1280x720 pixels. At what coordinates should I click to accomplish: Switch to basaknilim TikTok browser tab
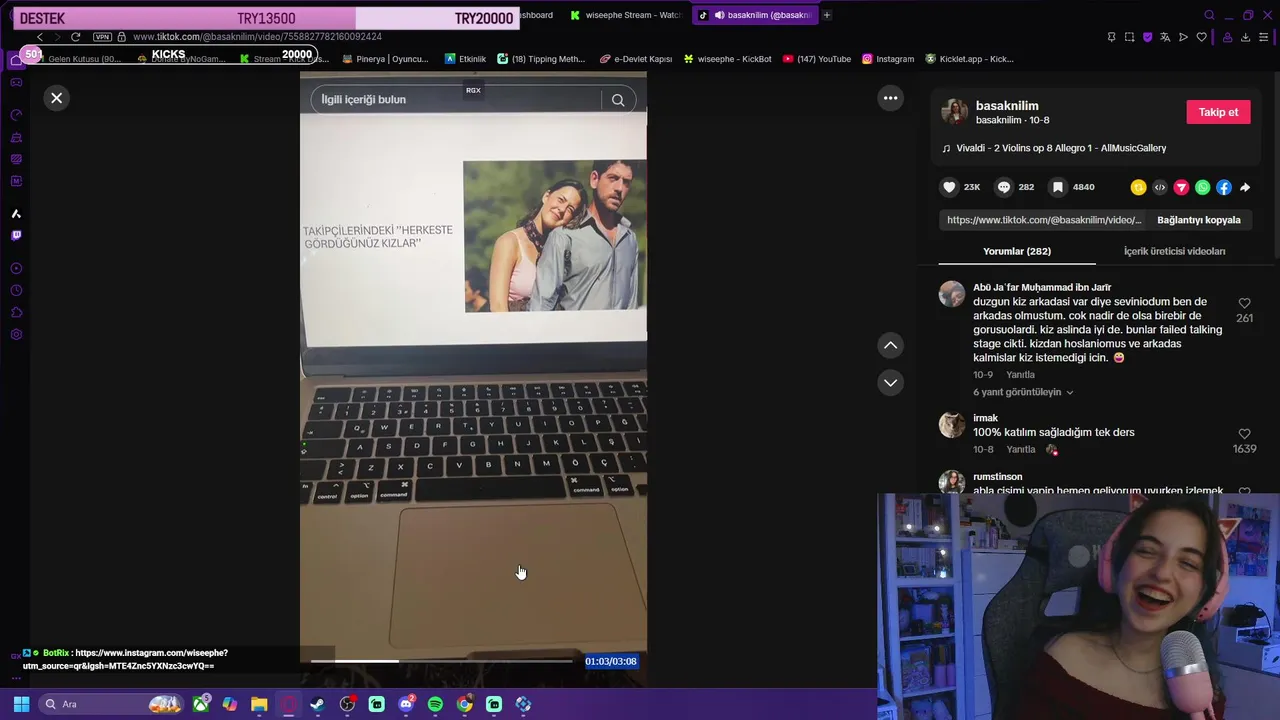point(756,15)
